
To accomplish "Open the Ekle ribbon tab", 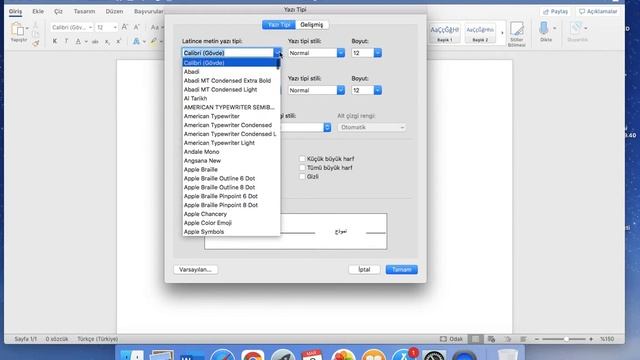I will click(x=38, y=11).
